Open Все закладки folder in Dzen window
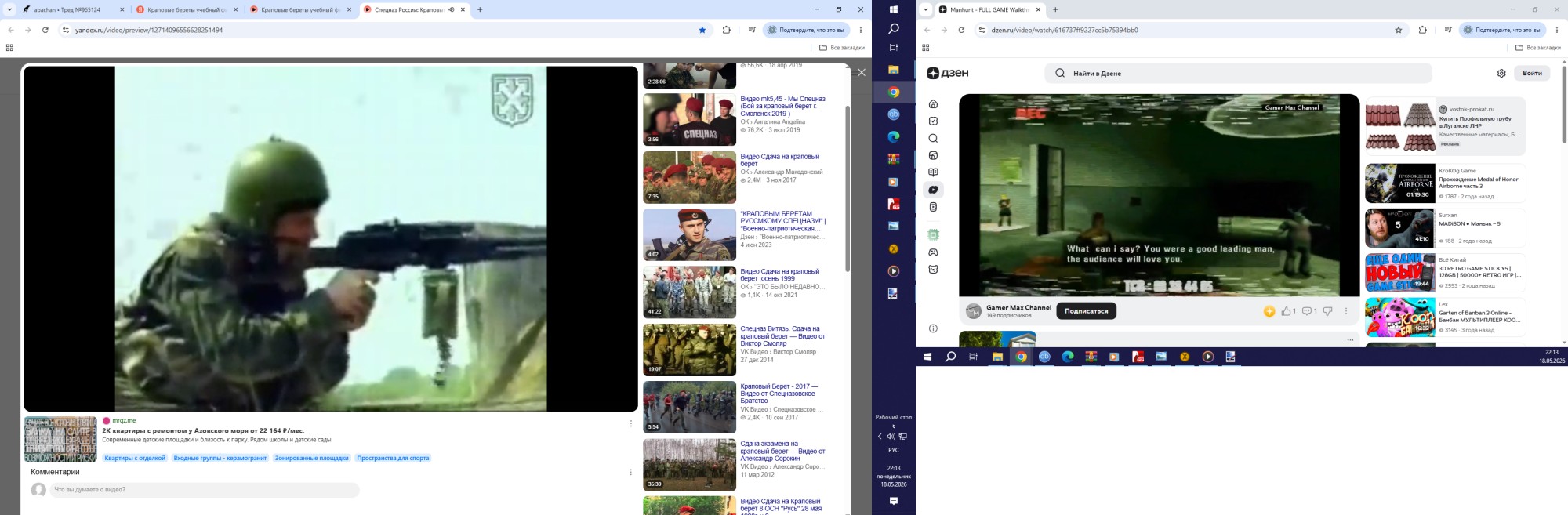This screenshot has width=1568, height=515. [x=1537, y=48]
